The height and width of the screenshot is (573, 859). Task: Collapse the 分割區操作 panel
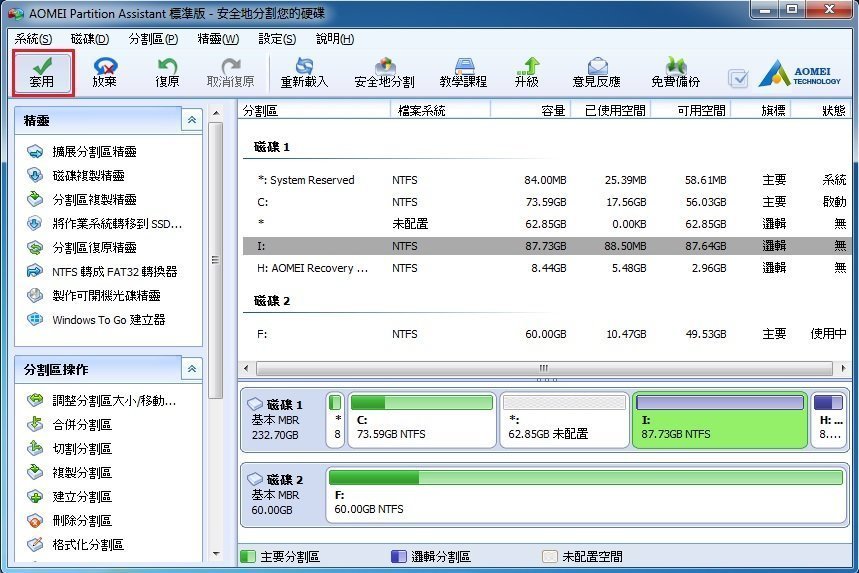[192, 369]
